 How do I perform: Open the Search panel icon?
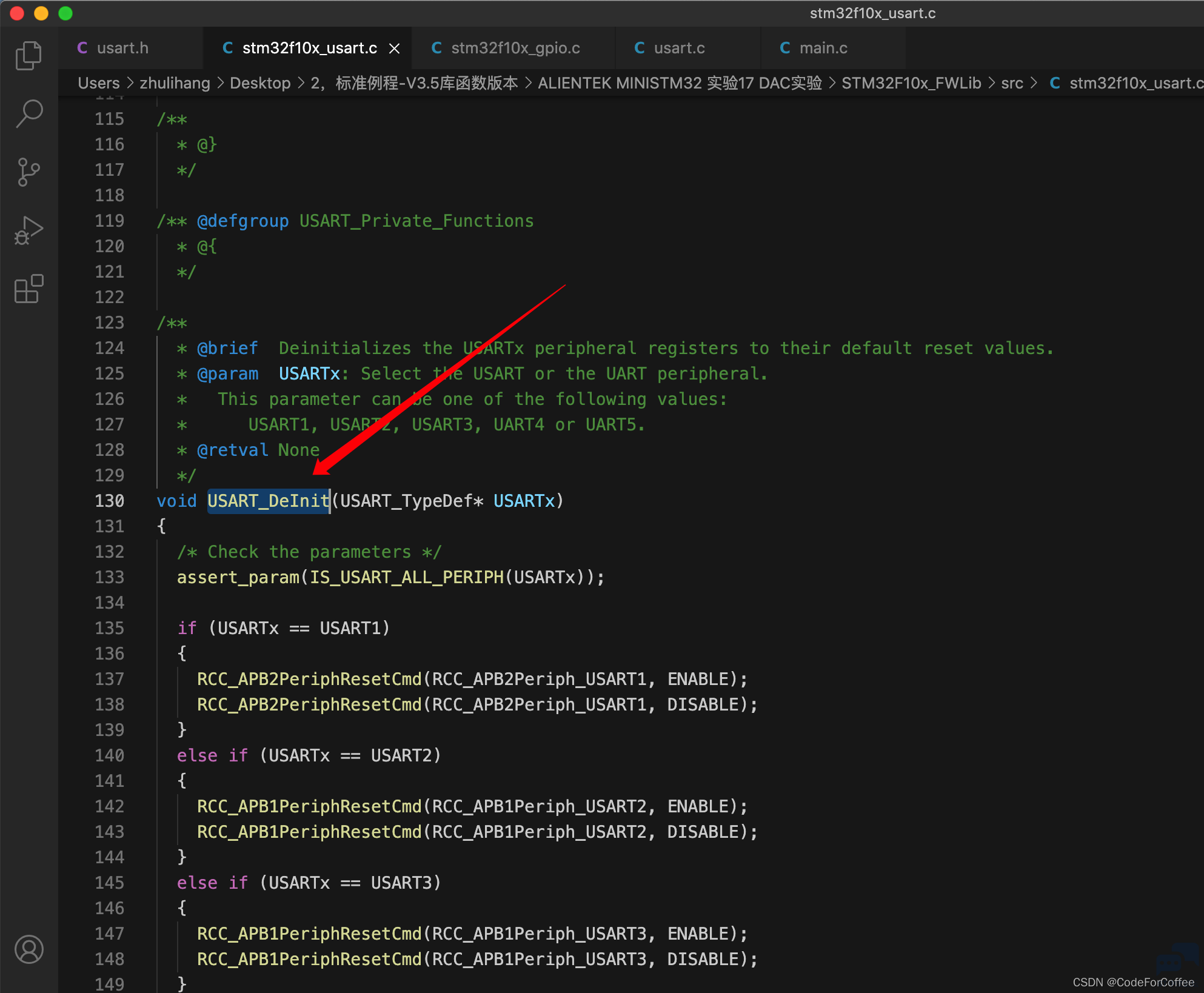click(x=28, y=113)
